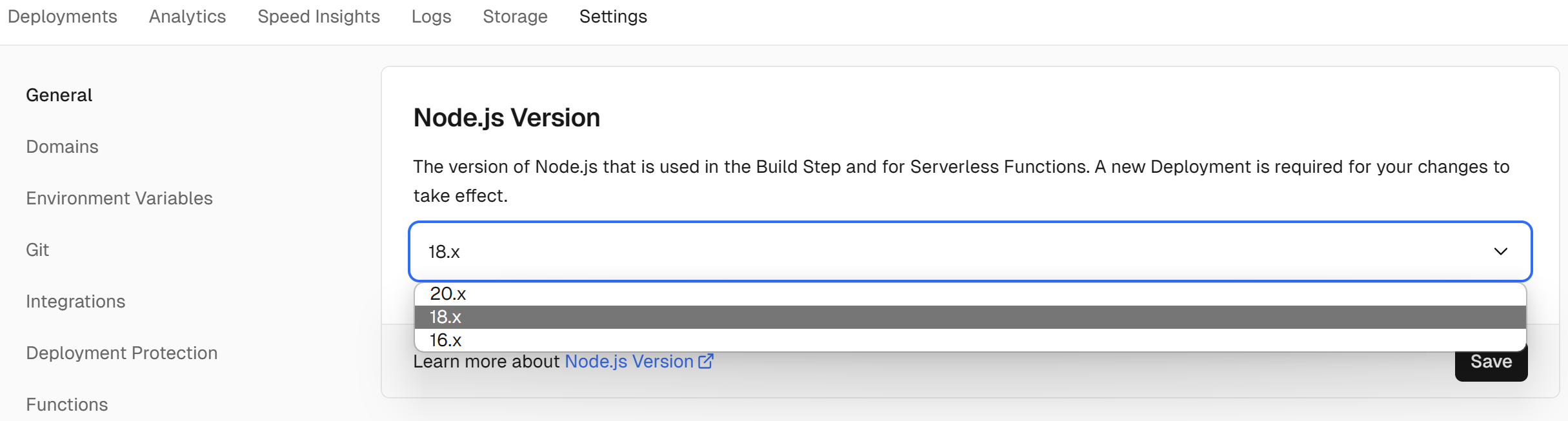Screen dimensions: 1568x421
Task: Save the Node.js version setting
Action: coord(1491,362)
